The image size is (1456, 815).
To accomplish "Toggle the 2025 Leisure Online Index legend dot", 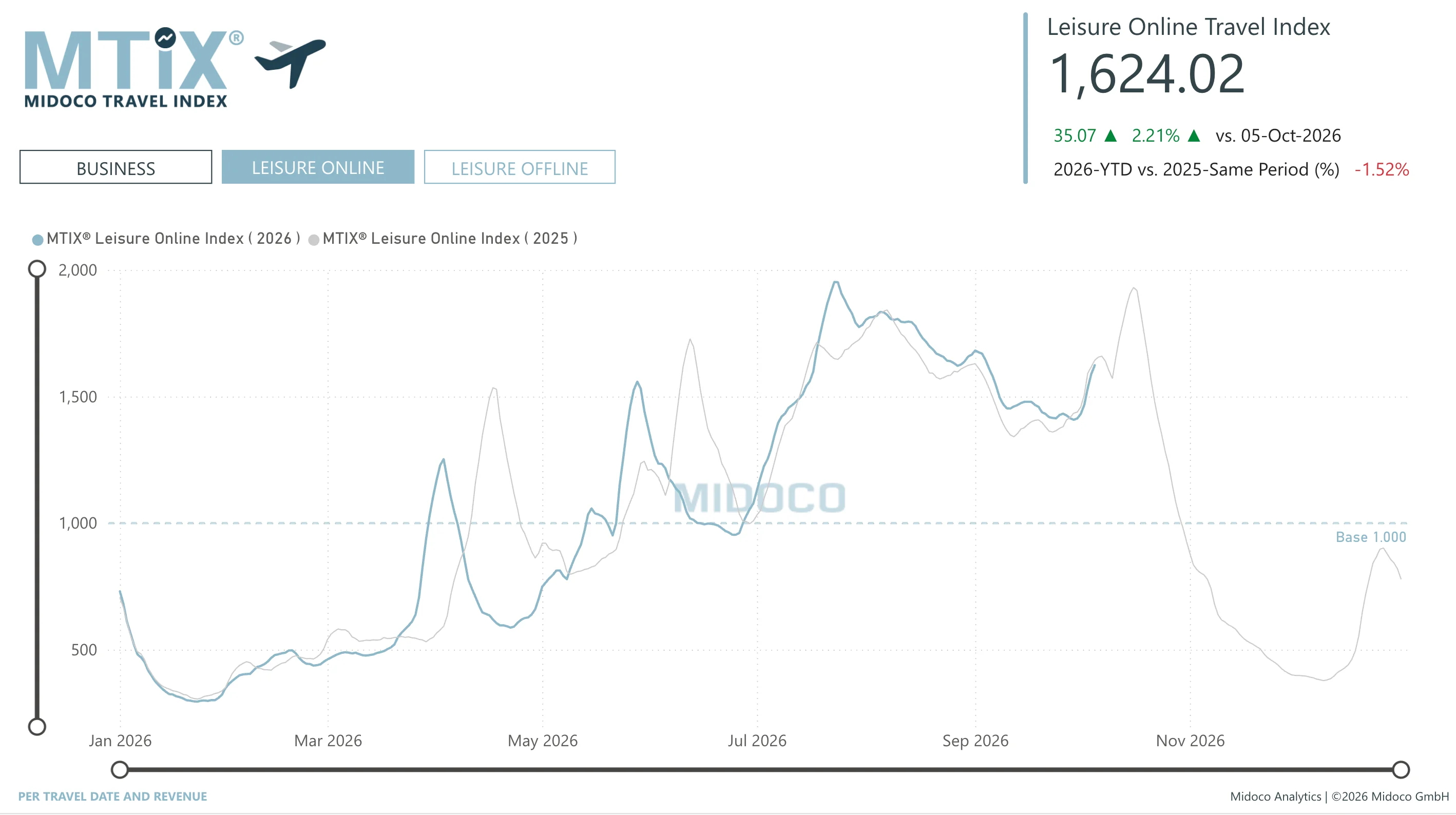I will coord(314,240).
